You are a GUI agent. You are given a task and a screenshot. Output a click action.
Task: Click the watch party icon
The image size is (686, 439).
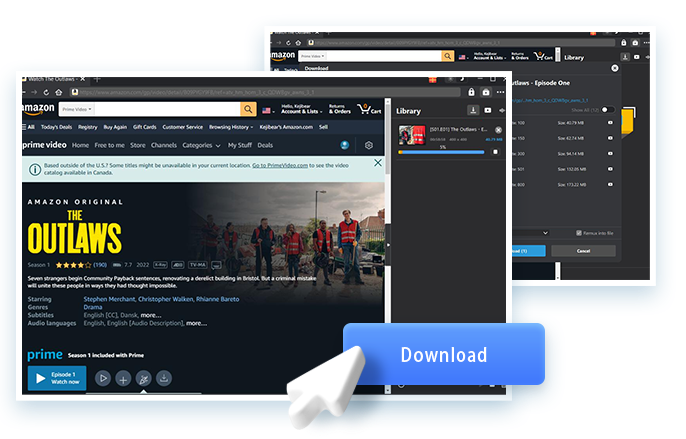point(144,378)
